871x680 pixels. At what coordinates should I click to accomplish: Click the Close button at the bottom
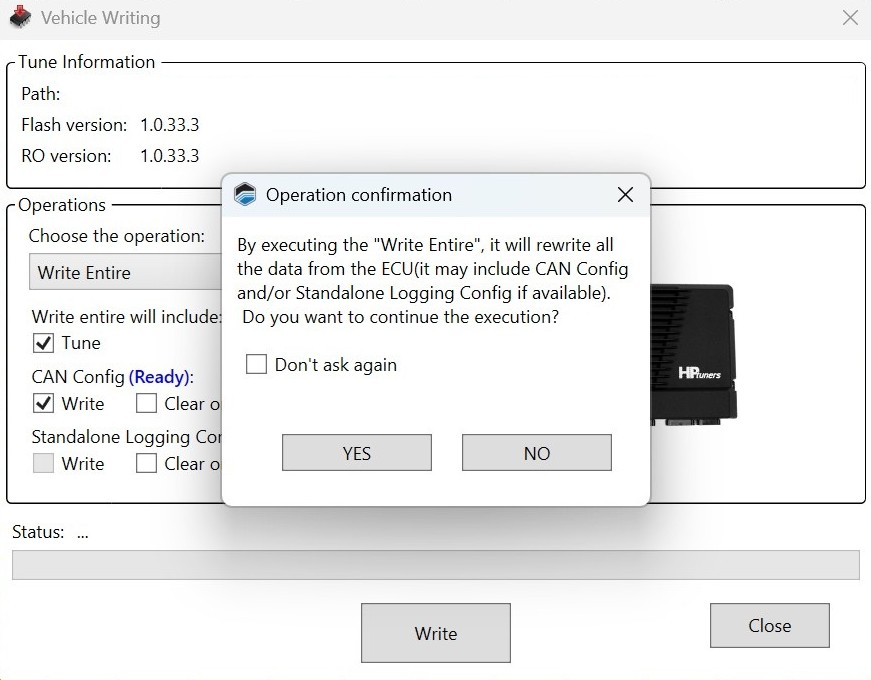(769, 626)
